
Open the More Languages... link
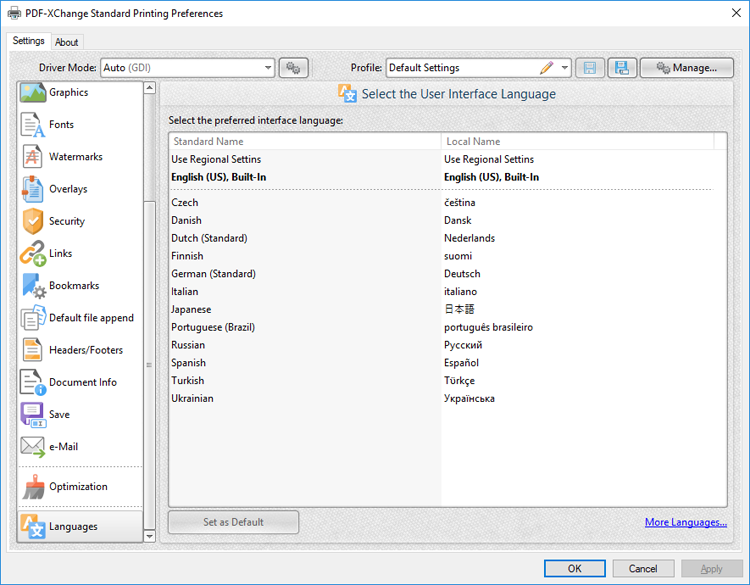[x=685, y=522]
